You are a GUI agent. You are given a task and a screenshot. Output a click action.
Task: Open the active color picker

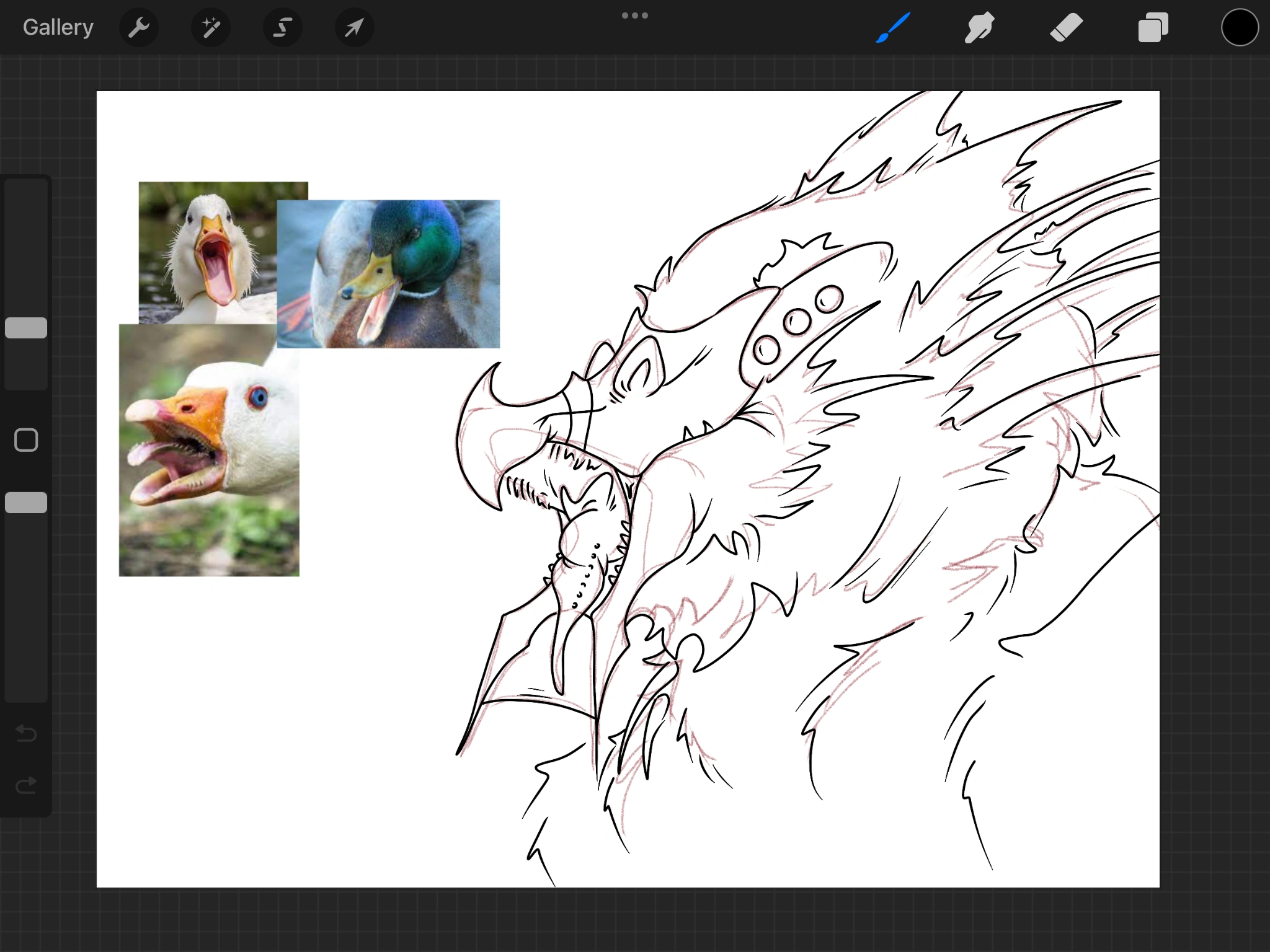point(1239,27)
